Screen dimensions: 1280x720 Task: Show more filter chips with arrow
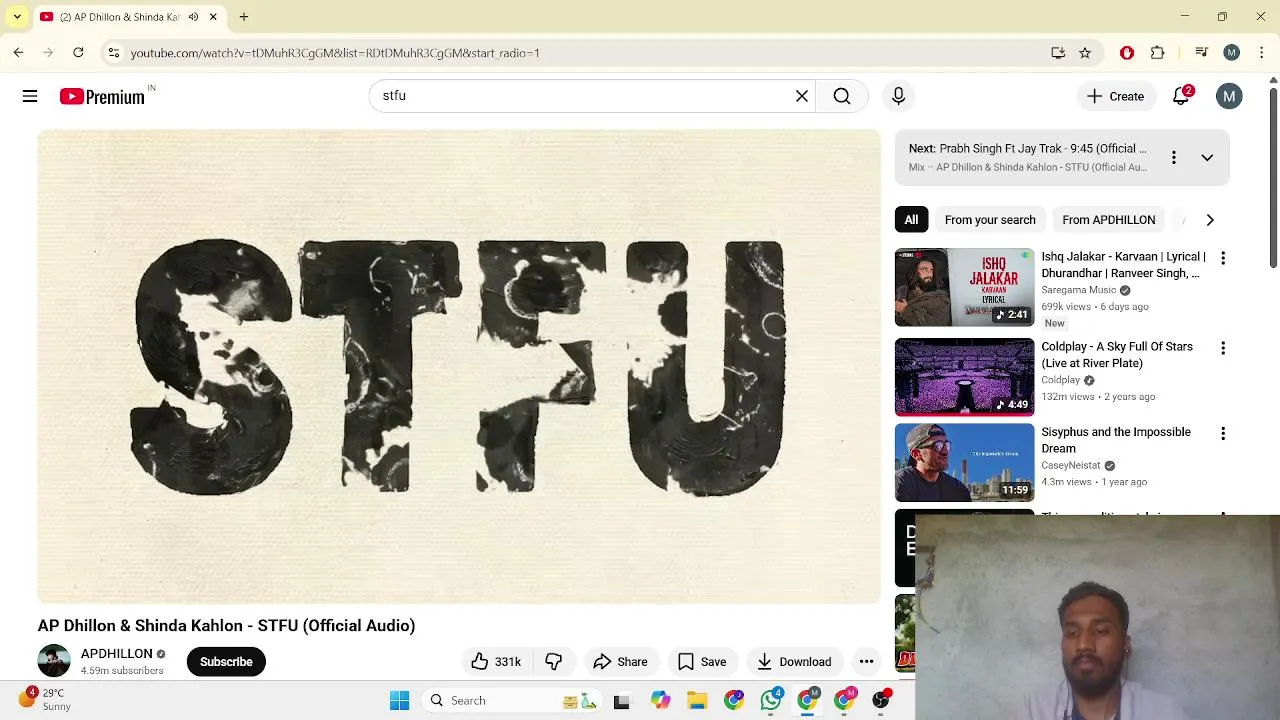pyautogui.click(x=1210, y=220)
